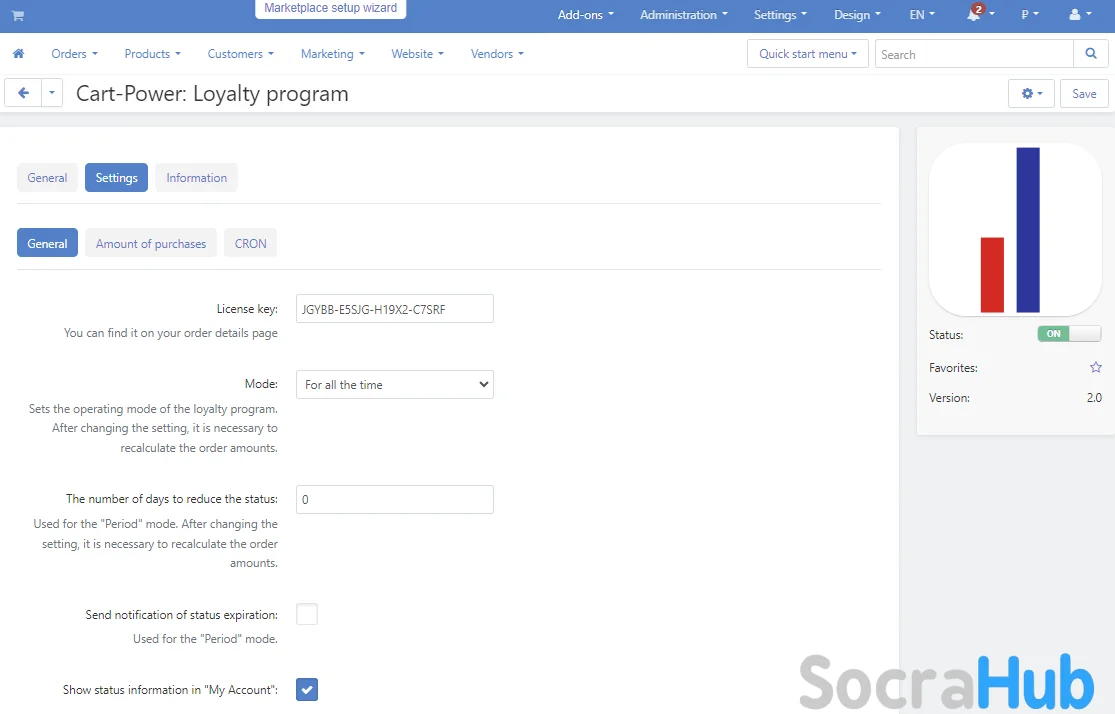
Task: Expand the Quick start menu dropdown
Action: (x=808, y=54)
